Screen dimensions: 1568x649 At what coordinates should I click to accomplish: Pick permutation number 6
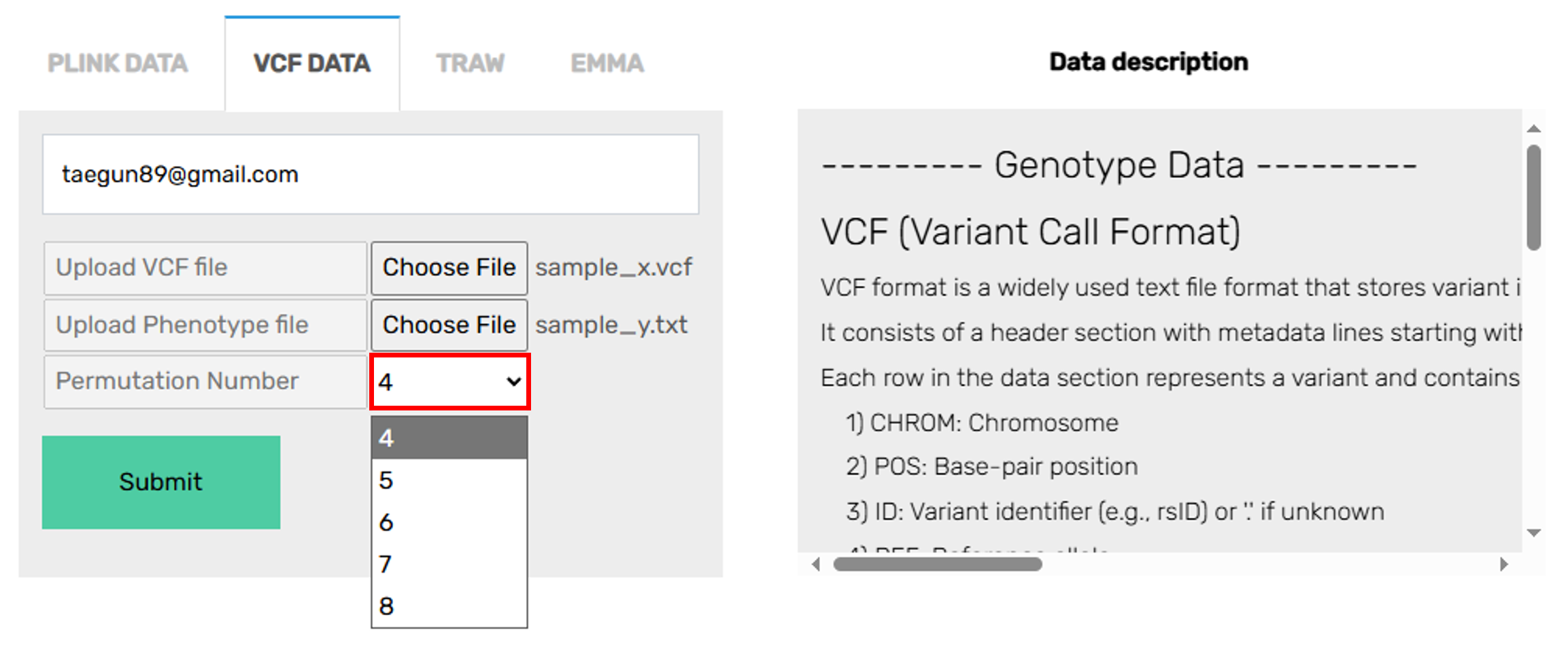[449, 523]
